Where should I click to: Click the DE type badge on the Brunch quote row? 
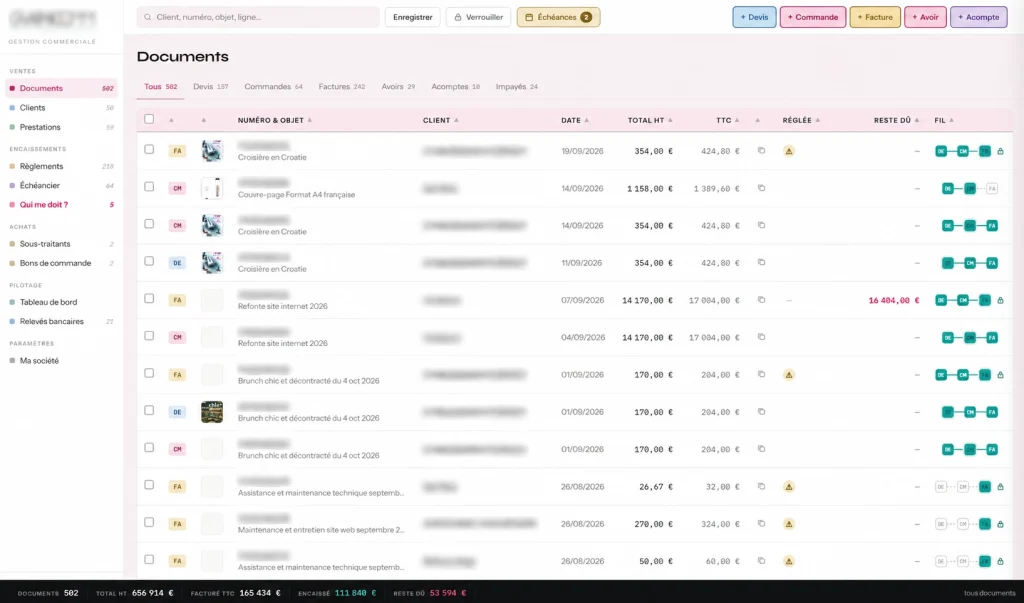tap(177, 412)
